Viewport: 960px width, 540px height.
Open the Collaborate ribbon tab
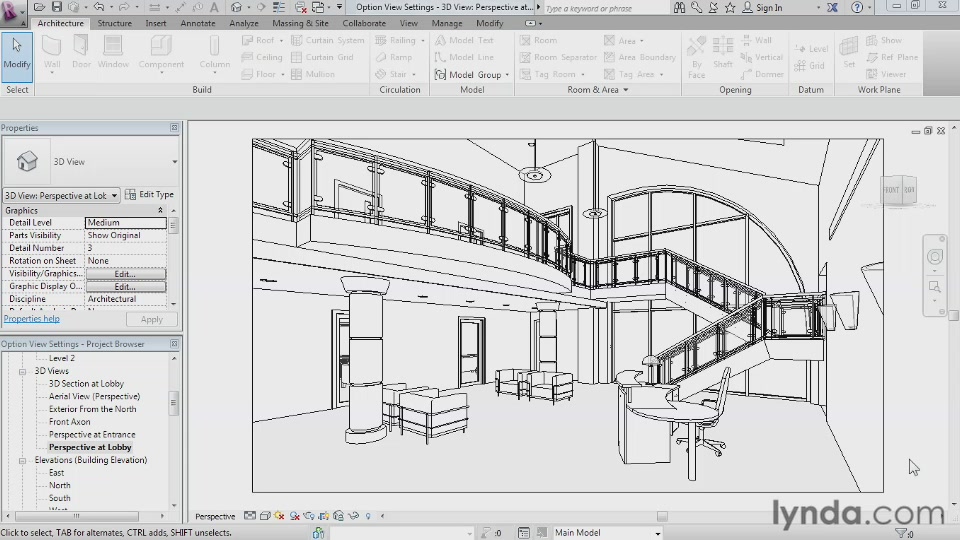click(364, 23)
